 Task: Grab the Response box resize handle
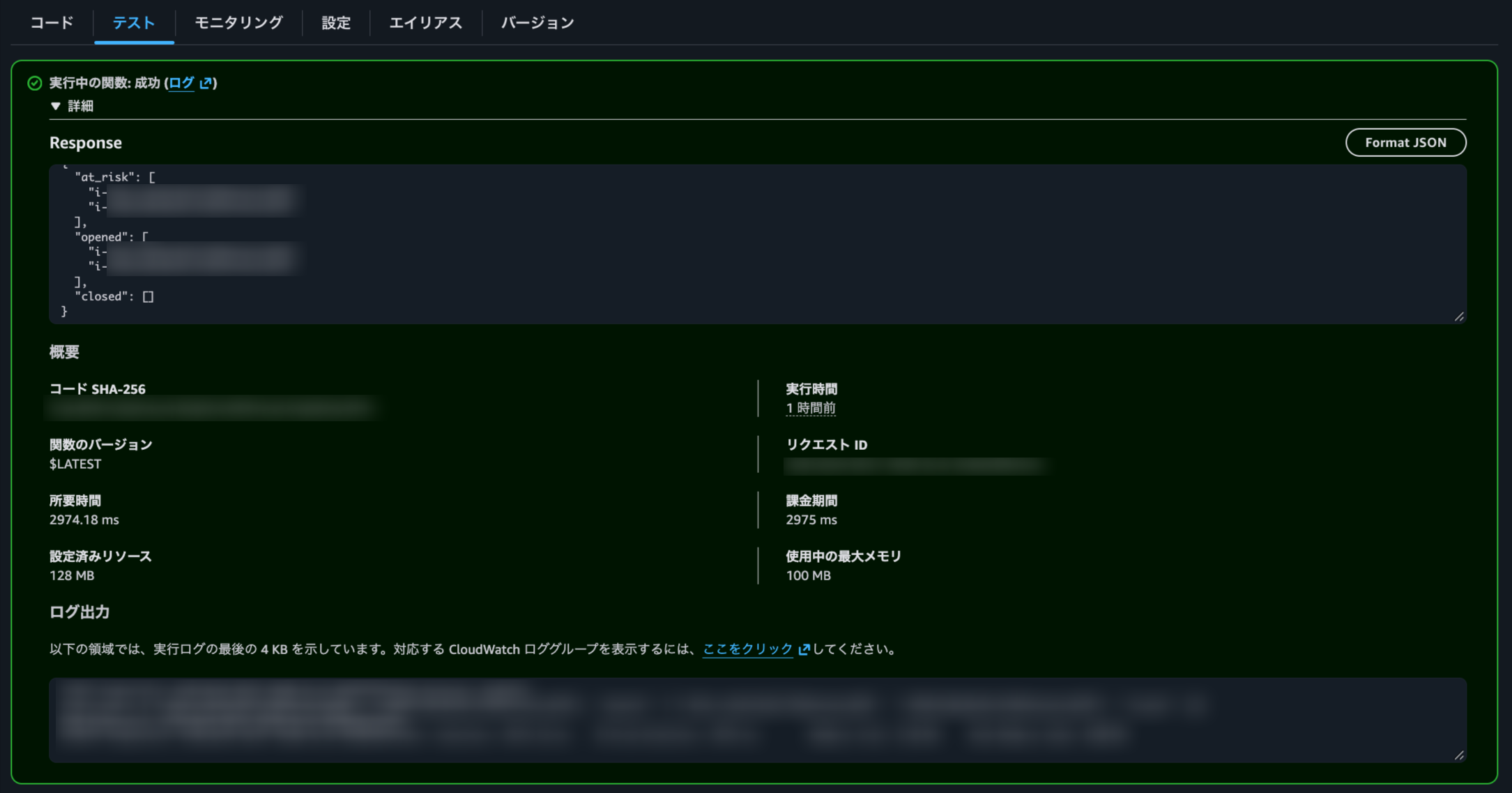coord(1458,317)
